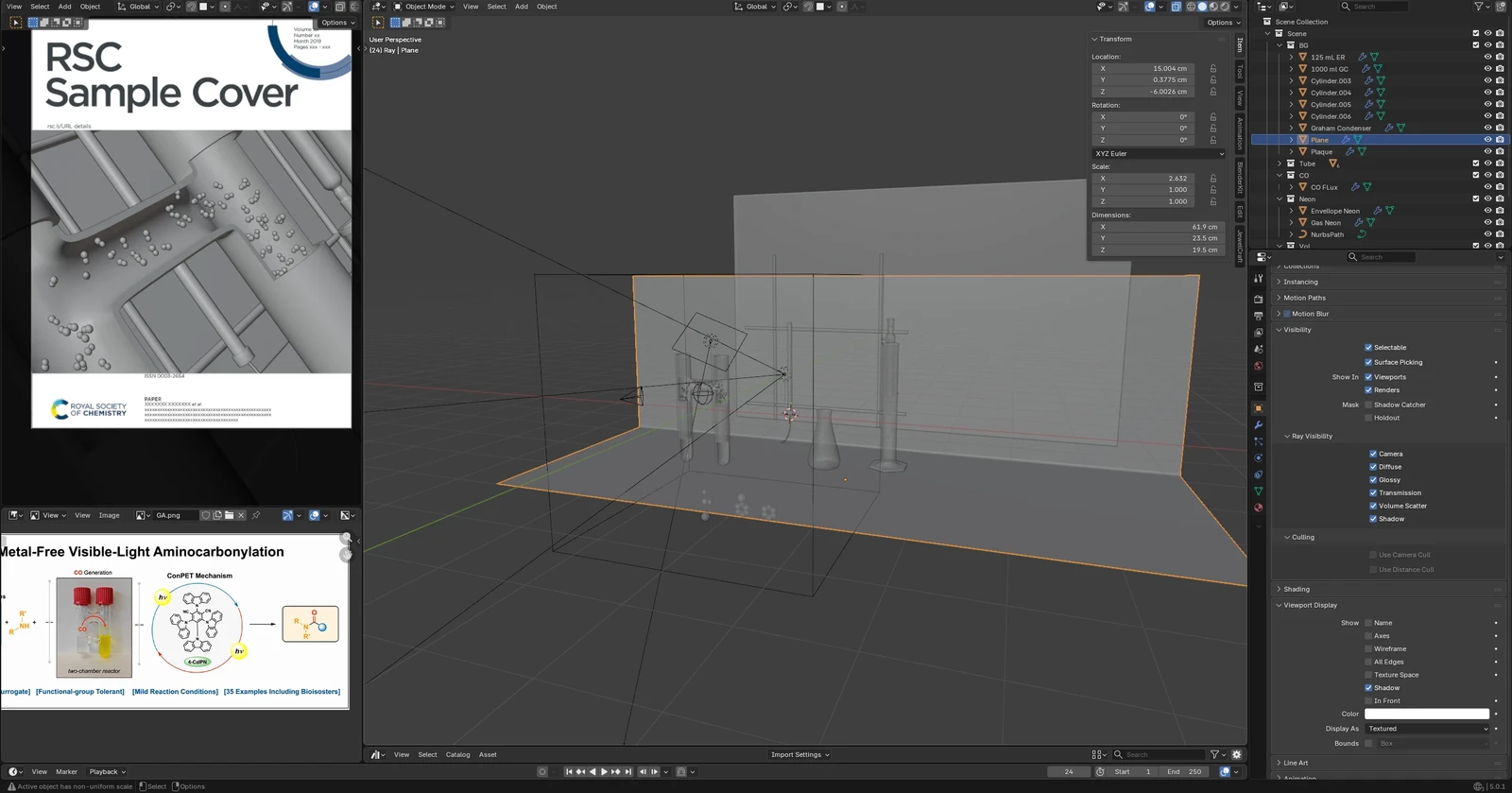The height and width of the screenshot is (793, 1512).
Task: Open the Display As Textured dropdown
Action: 1427,729
